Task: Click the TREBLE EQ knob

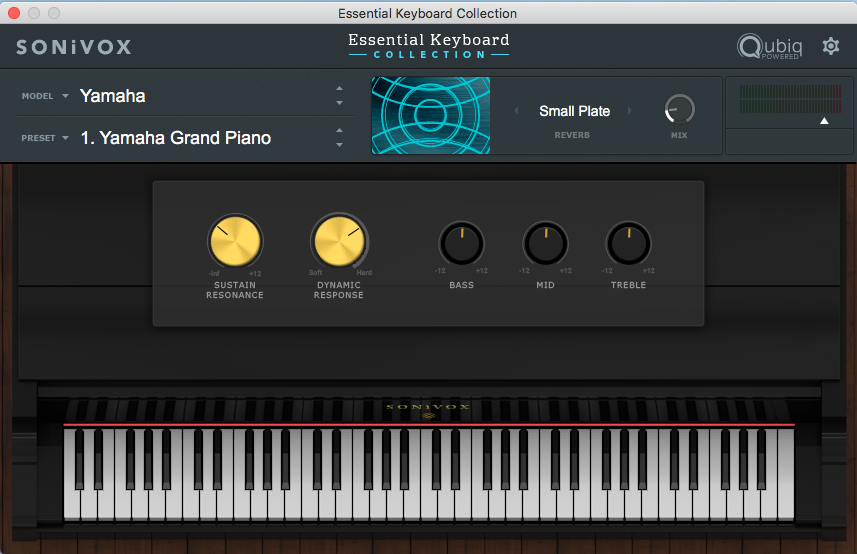Action: (629, 244)
